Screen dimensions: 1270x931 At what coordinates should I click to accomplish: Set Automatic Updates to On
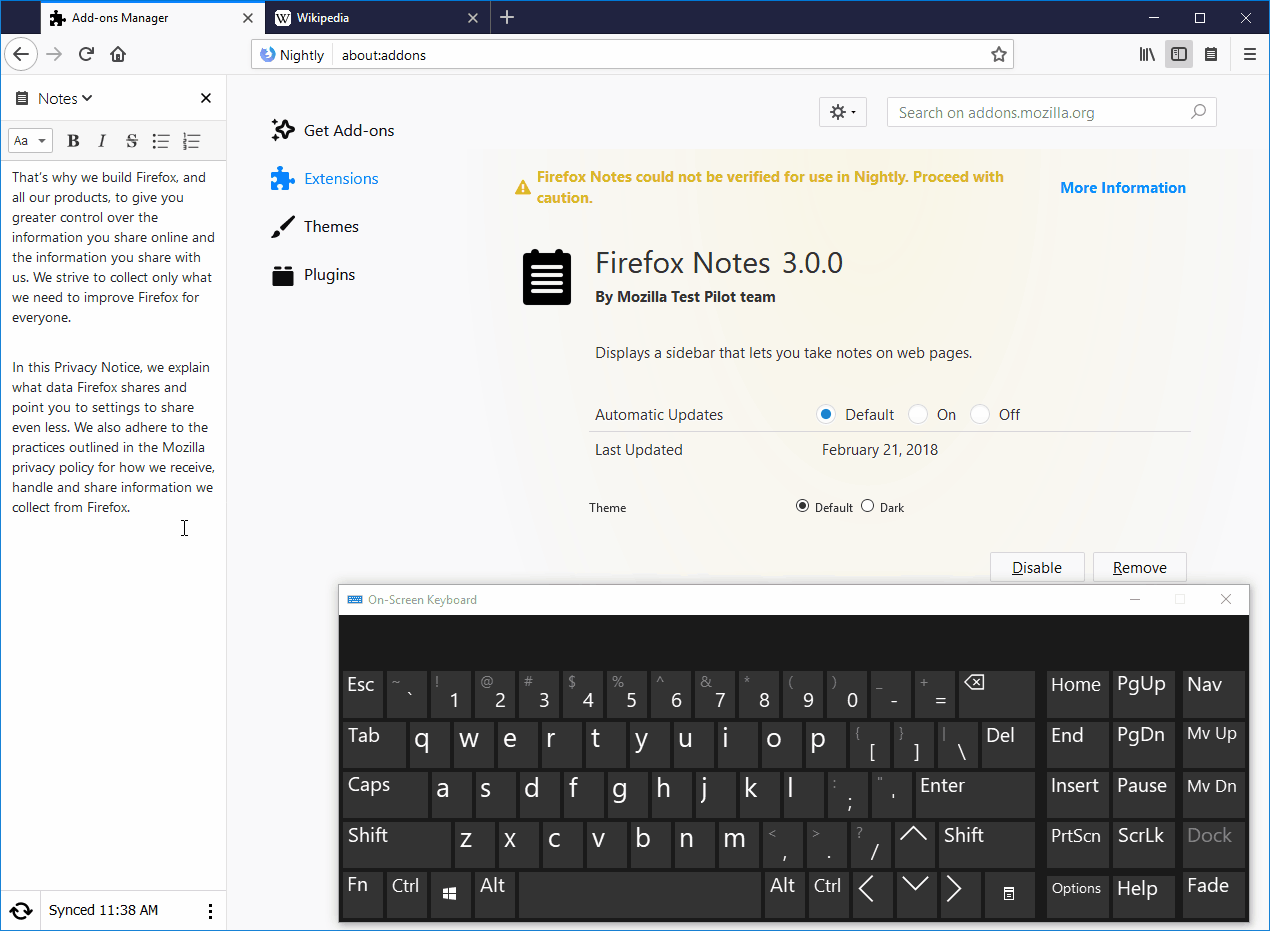click(917, 414)
